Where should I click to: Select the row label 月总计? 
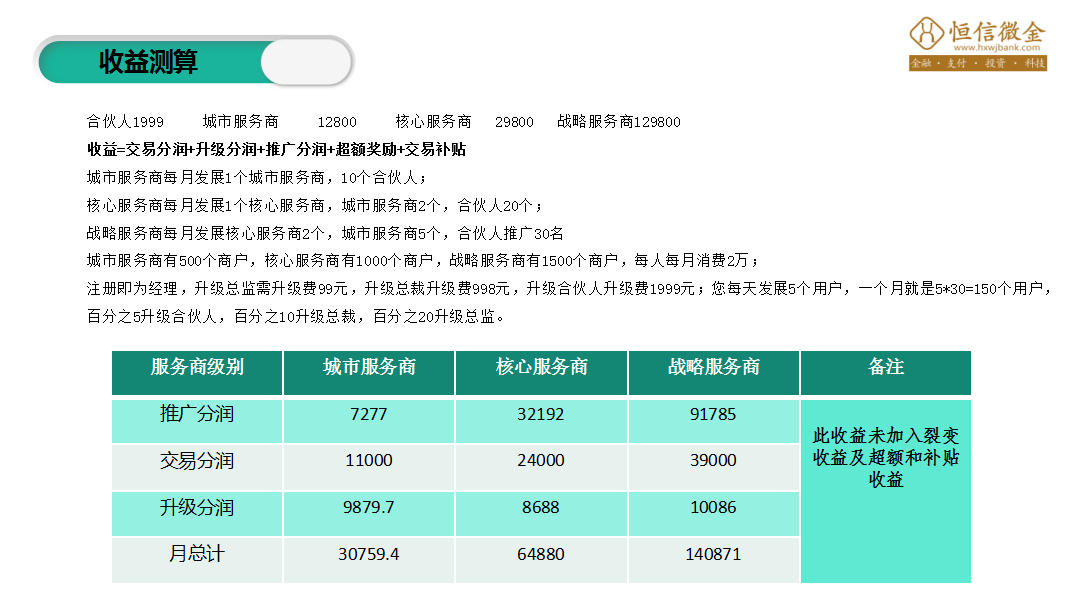[197, 554]
